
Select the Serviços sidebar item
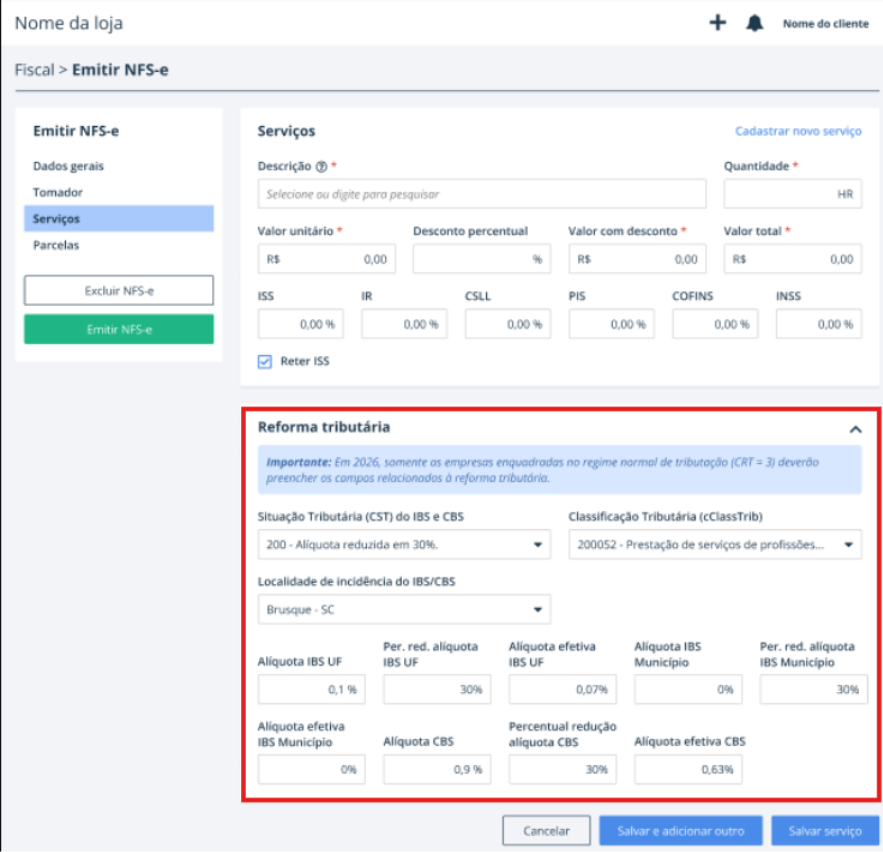click(x=119, y=218)
